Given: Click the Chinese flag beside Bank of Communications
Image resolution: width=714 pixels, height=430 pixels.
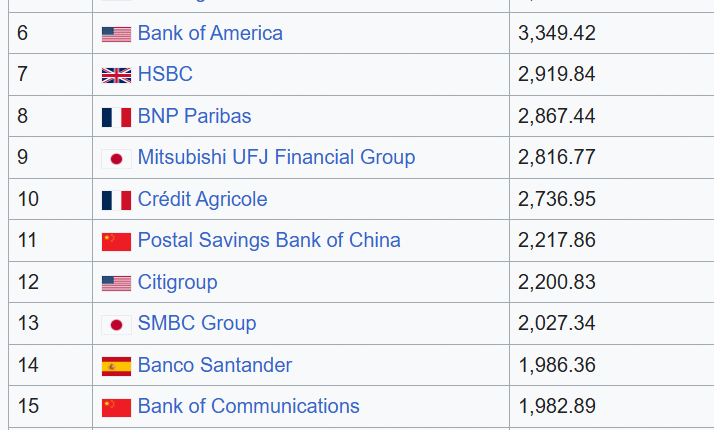Looking at the screenshot, I should tap(116, 407).
